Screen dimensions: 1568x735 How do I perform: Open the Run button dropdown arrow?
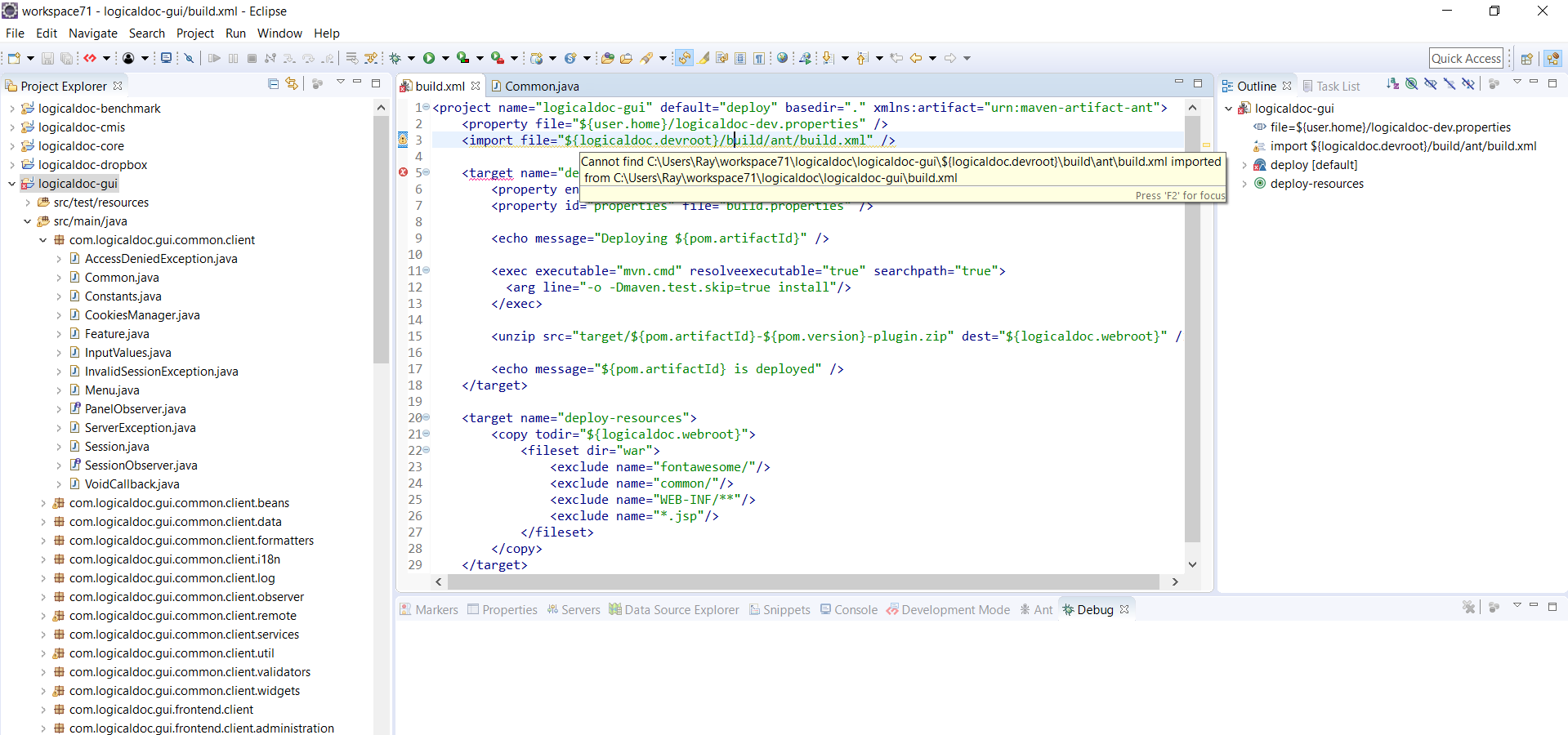tap(445, 58)
